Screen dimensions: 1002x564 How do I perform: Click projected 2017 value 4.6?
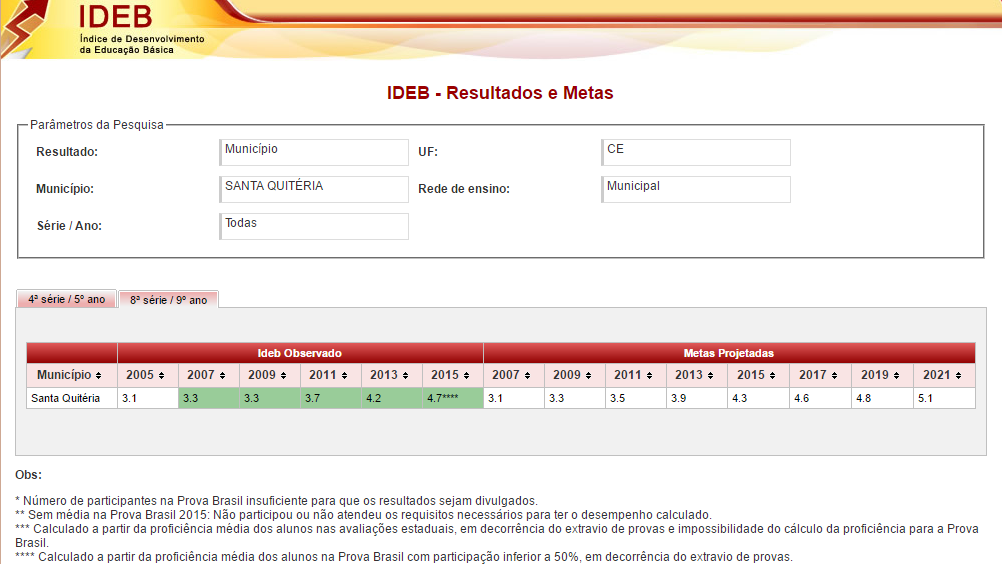coord(821,398)
